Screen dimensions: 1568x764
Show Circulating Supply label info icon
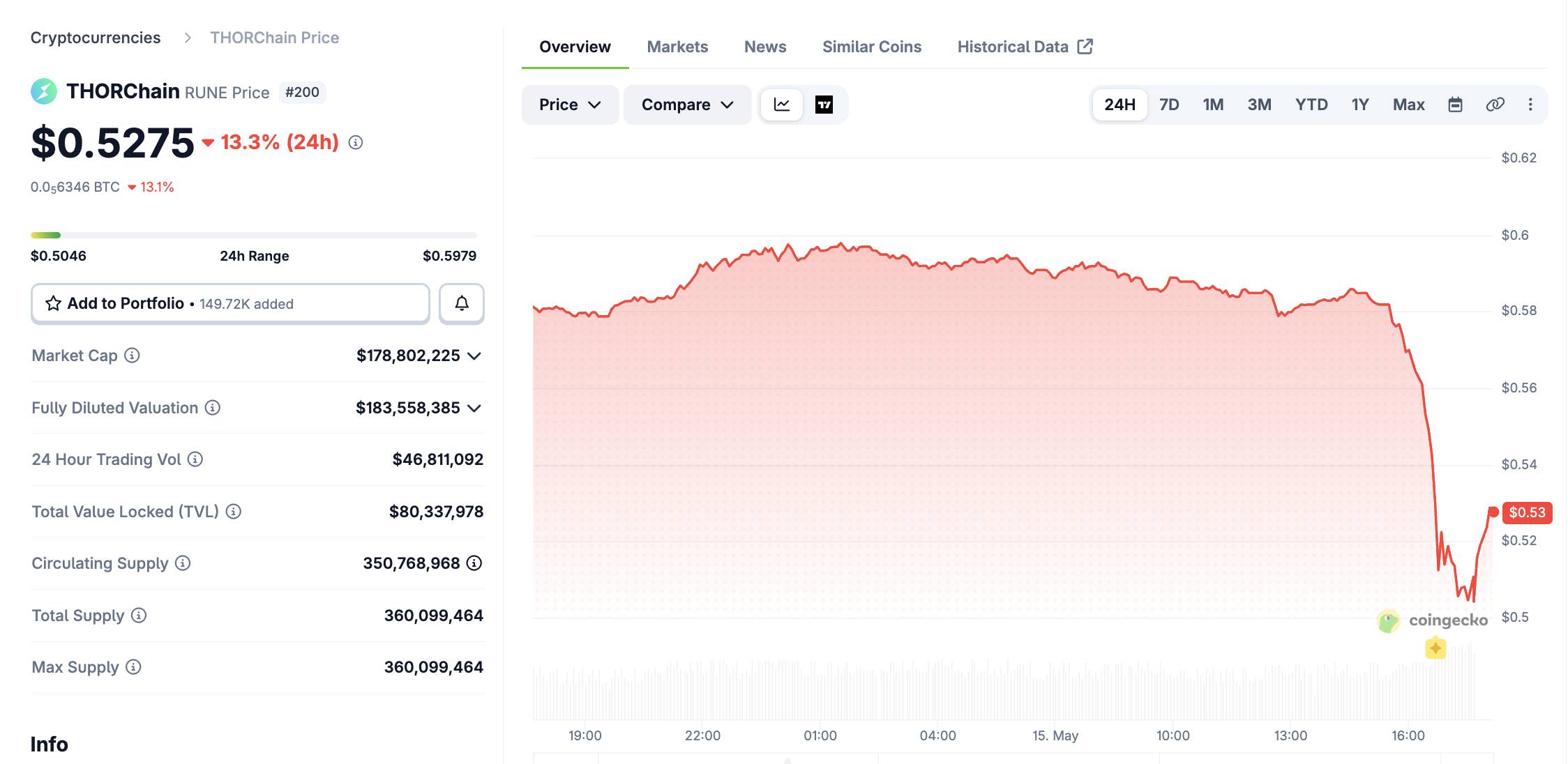pos(183,563)
